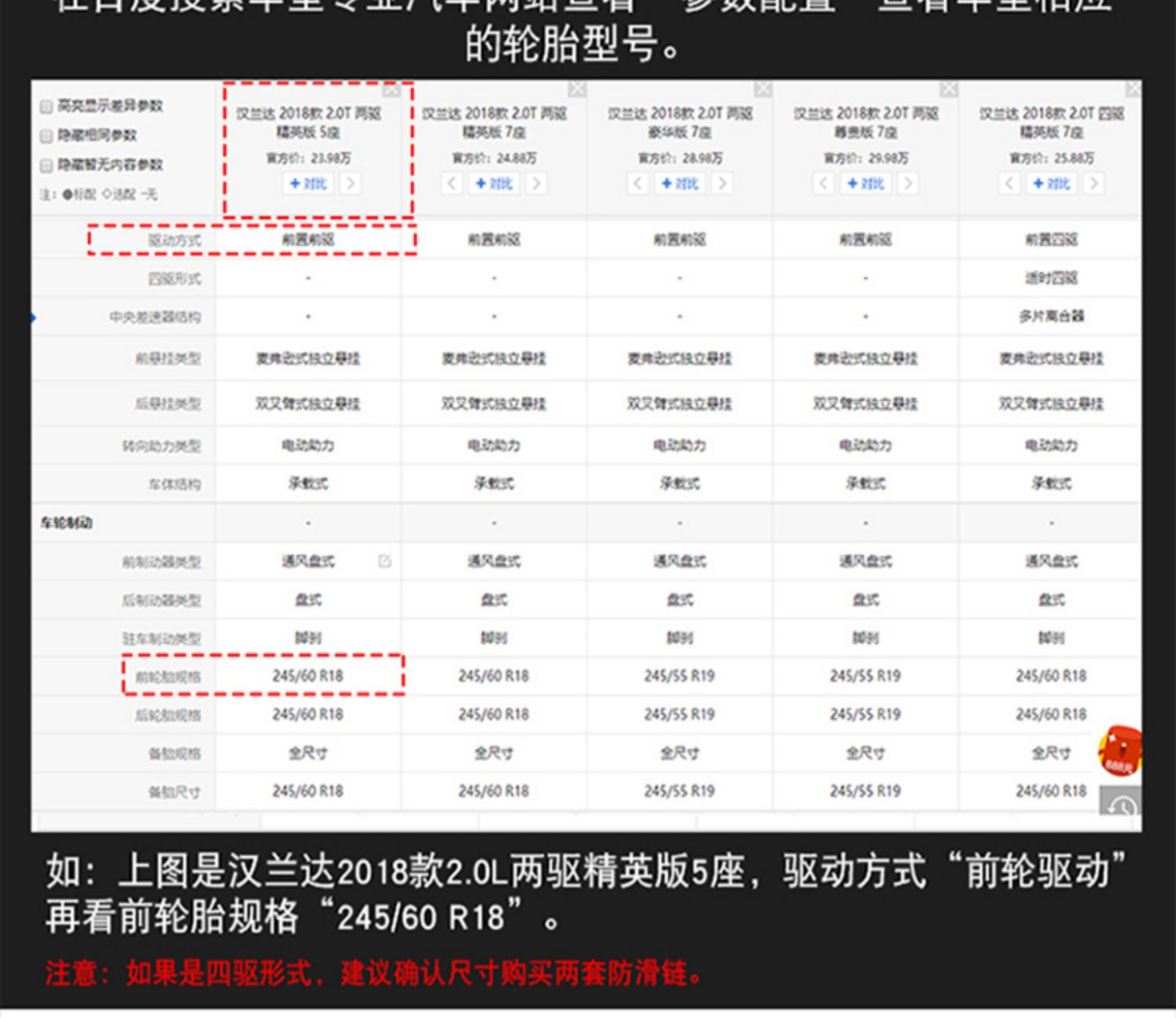Viewport: 1176px width, 1018px height.
Task: Move the 24.88万 model column right
Action: 536,183
